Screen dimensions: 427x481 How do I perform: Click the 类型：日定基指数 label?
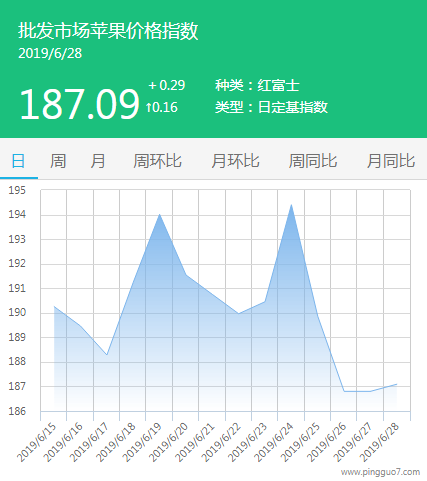click(271, 107)
